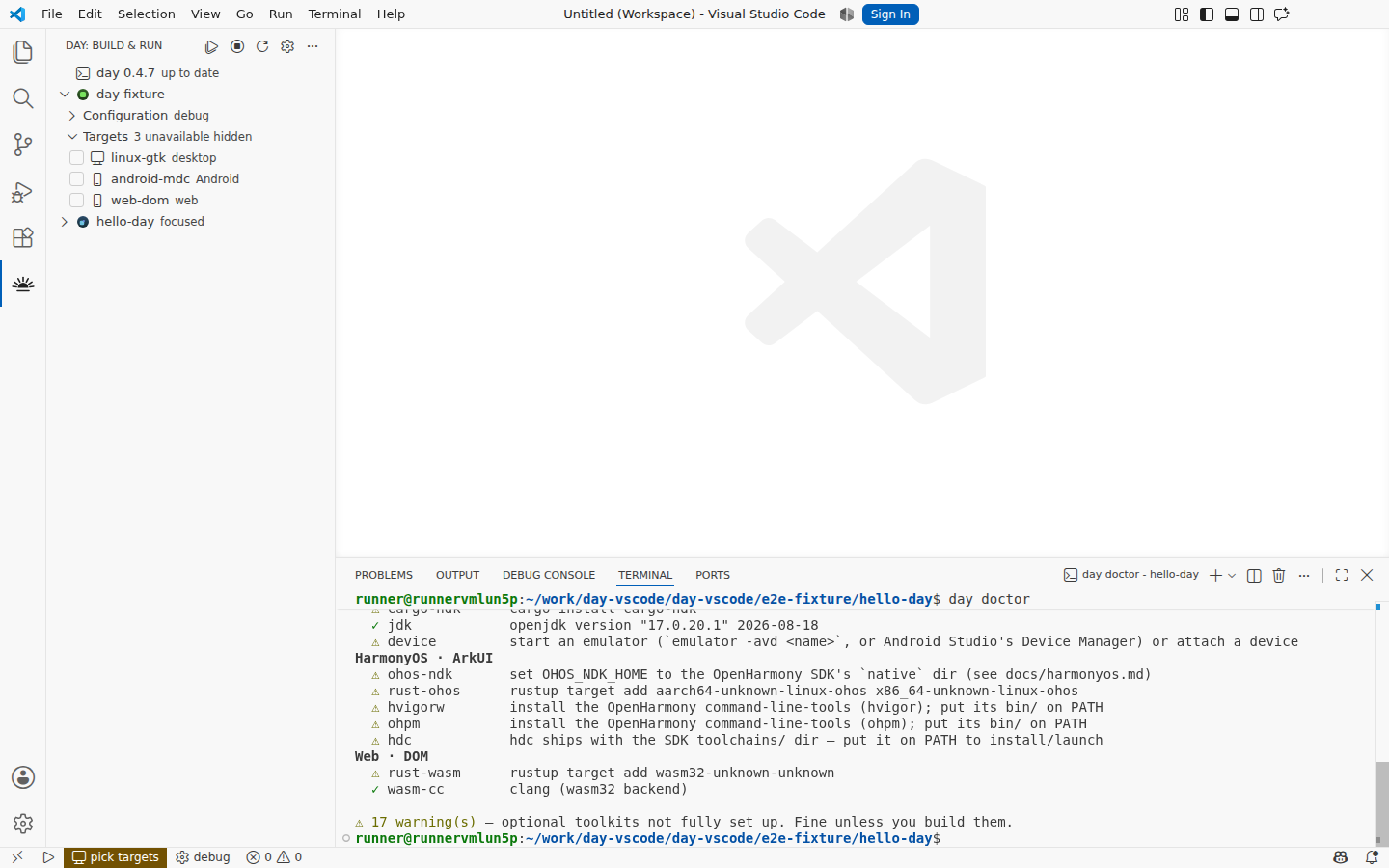Open Day panel settings gear

point(287,46)
